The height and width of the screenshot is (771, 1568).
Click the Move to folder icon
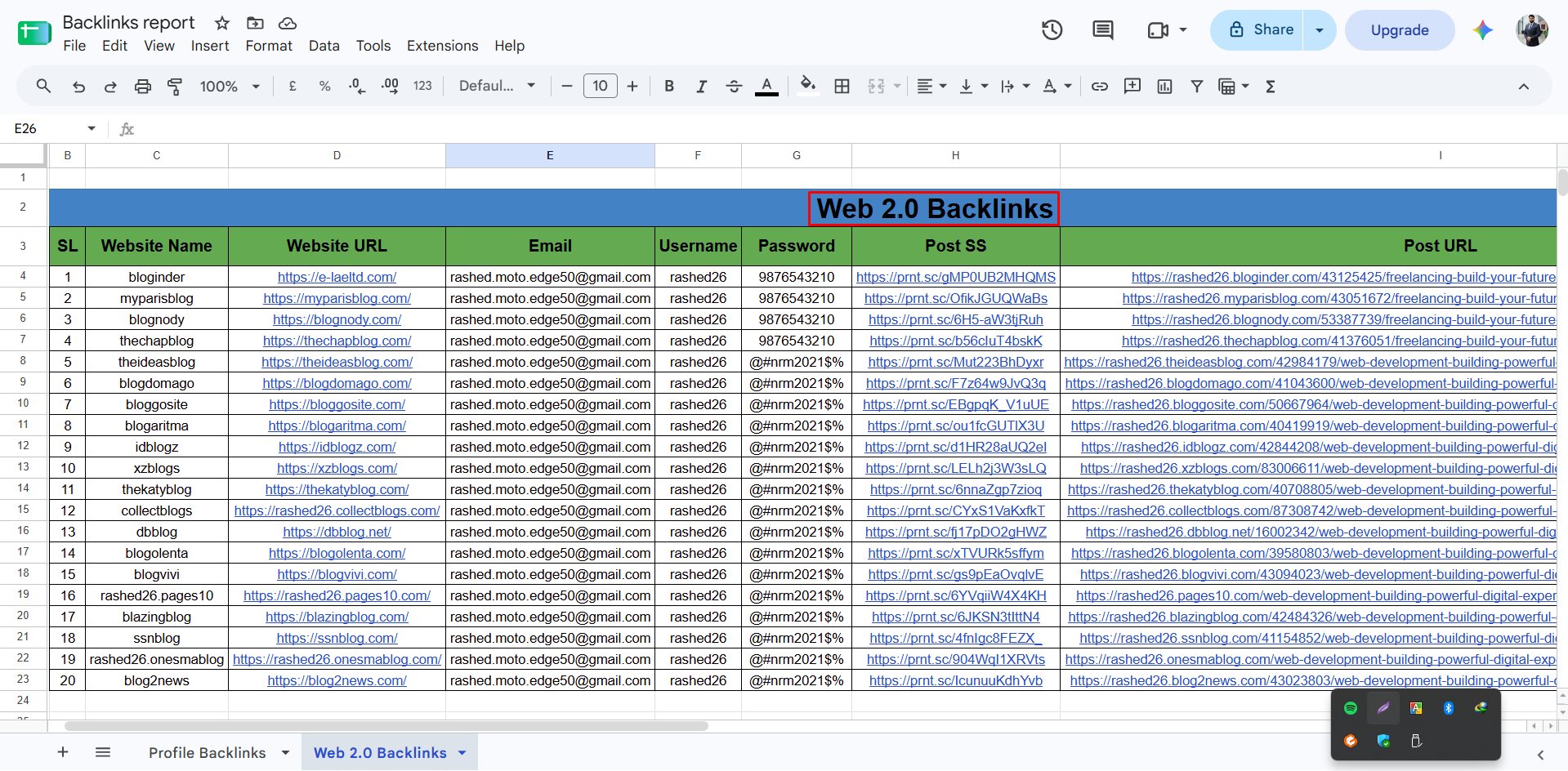point(255,23)
